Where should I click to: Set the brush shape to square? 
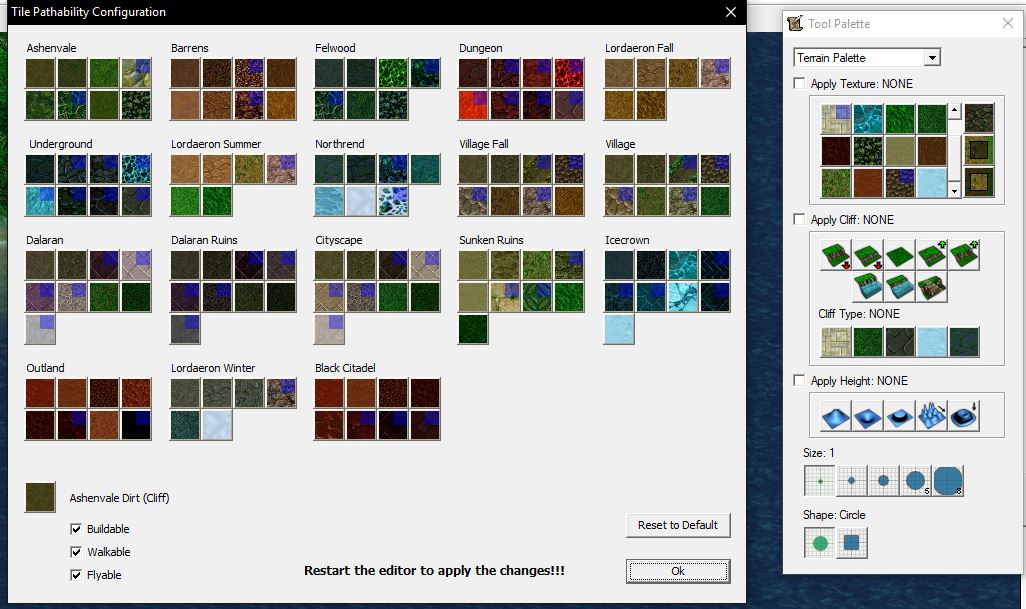[x=851, y=543]
